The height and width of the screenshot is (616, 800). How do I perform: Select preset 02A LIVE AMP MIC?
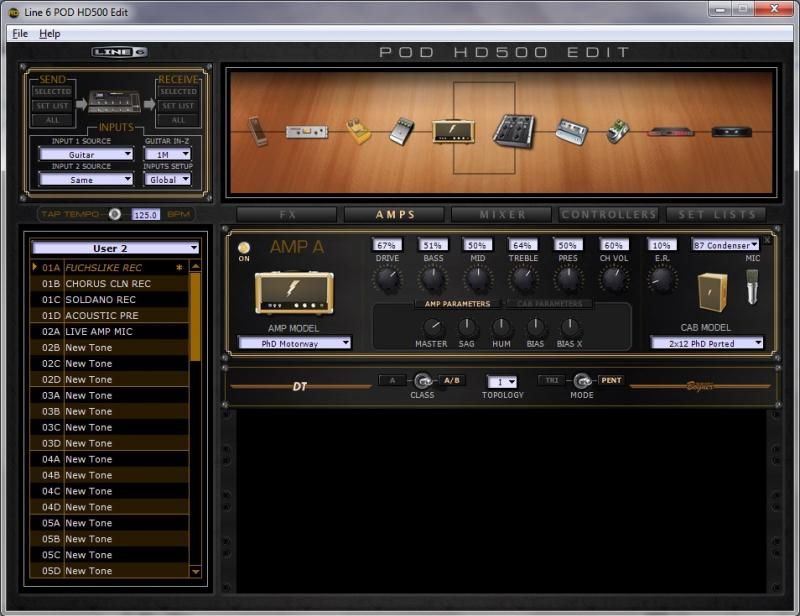pos(109,331)
